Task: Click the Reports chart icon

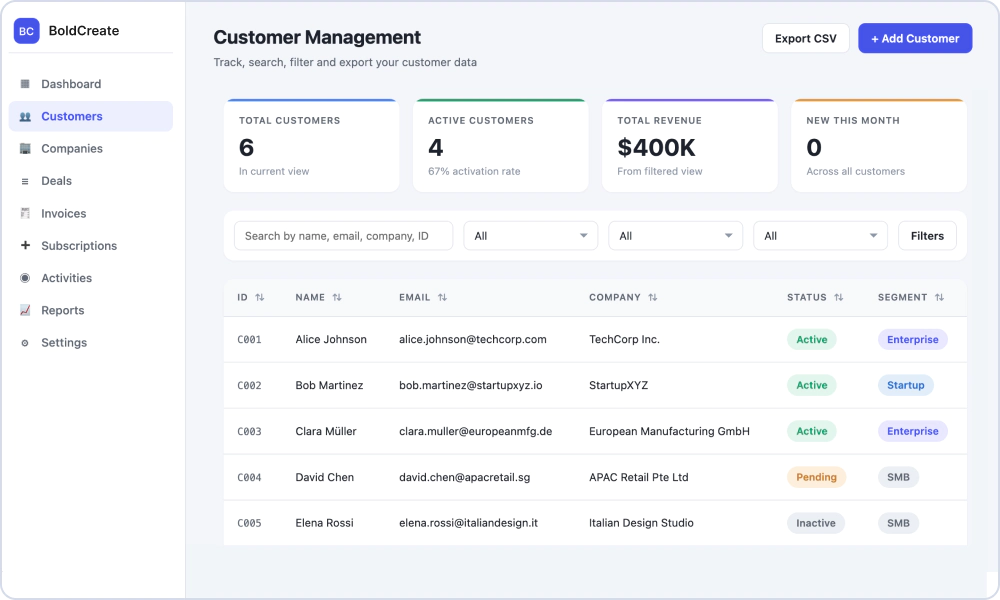Action: (25, 310)
